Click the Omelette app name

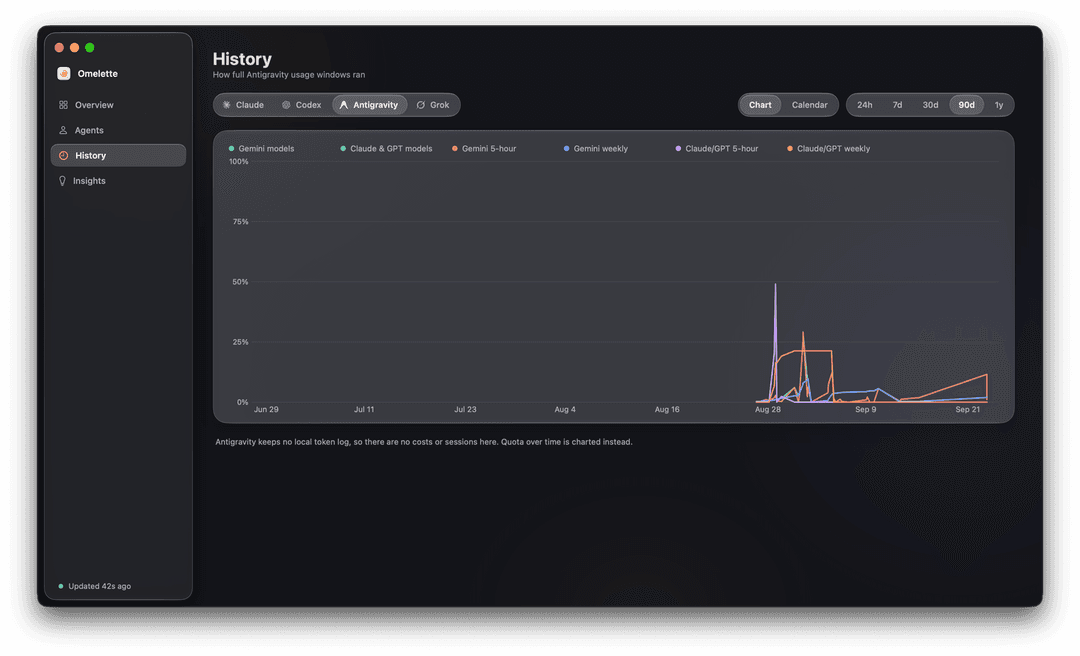pos(97,74)
